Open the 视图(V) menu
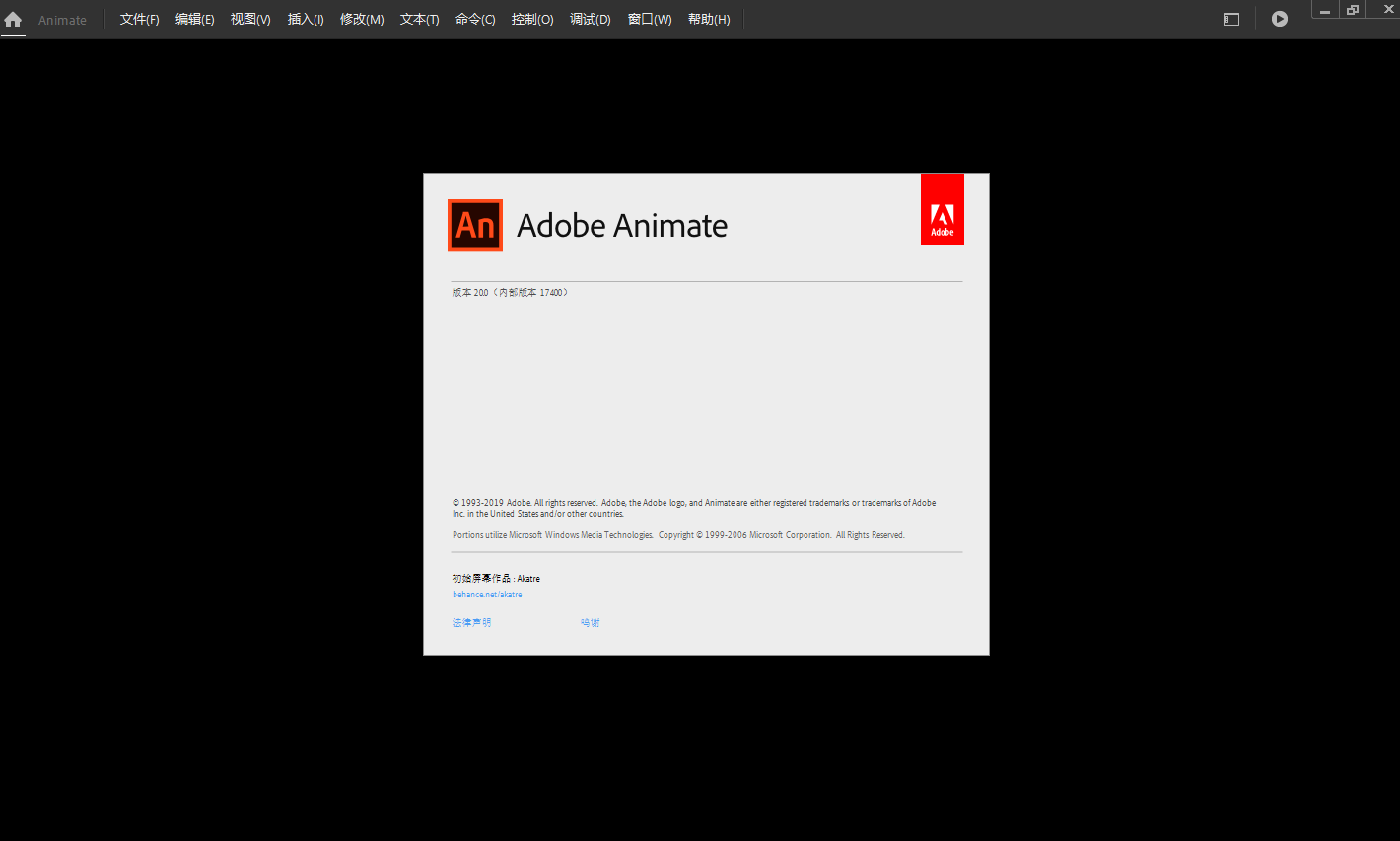Screen dimensions: 1400x841 249,18
